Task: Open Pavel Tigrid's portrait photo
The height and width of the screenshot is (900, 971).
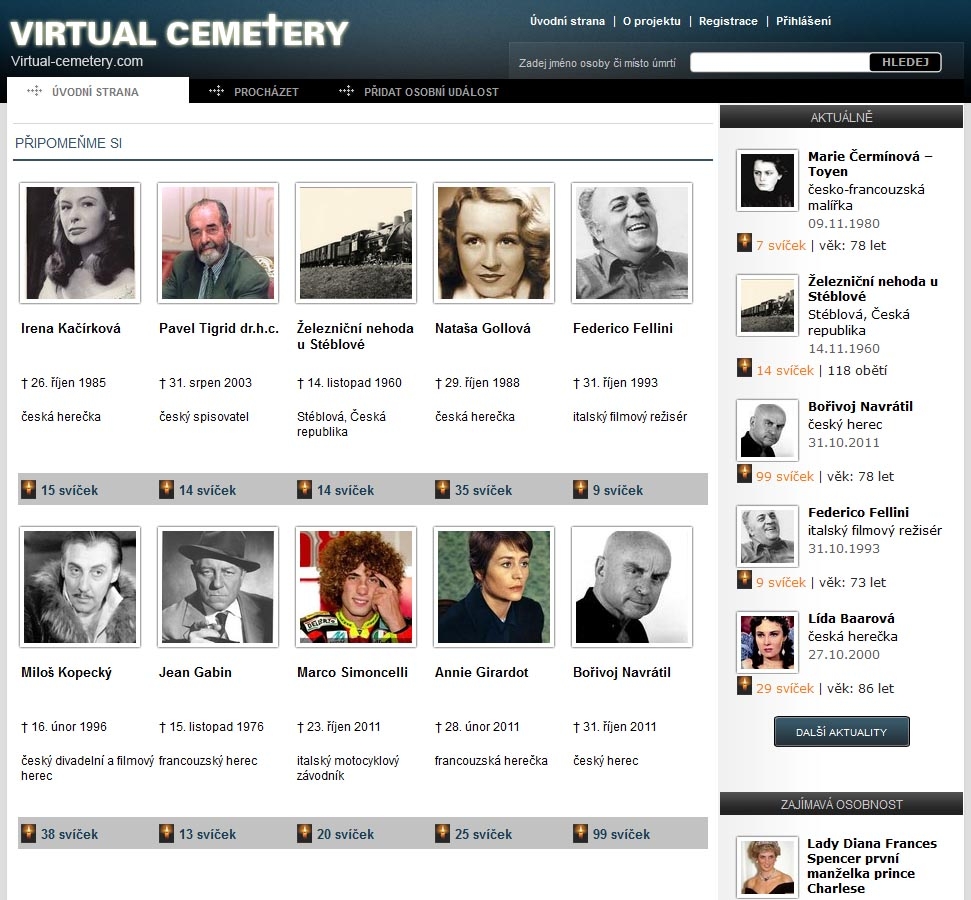Action: click(218, 243)
